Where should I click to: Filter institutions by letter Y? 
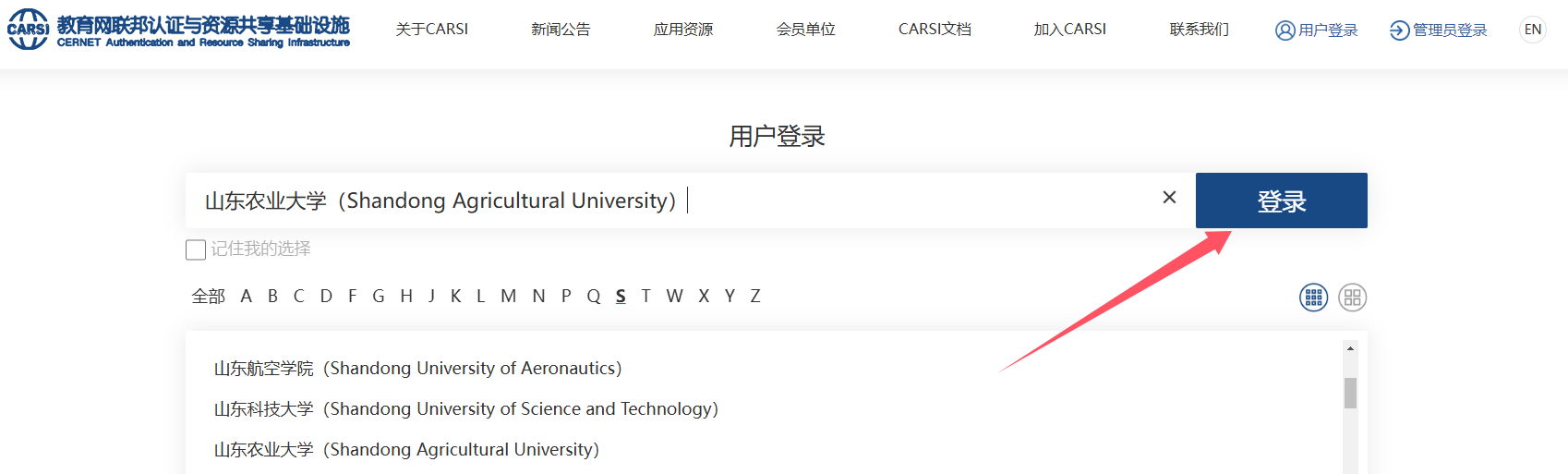[730, 297]
